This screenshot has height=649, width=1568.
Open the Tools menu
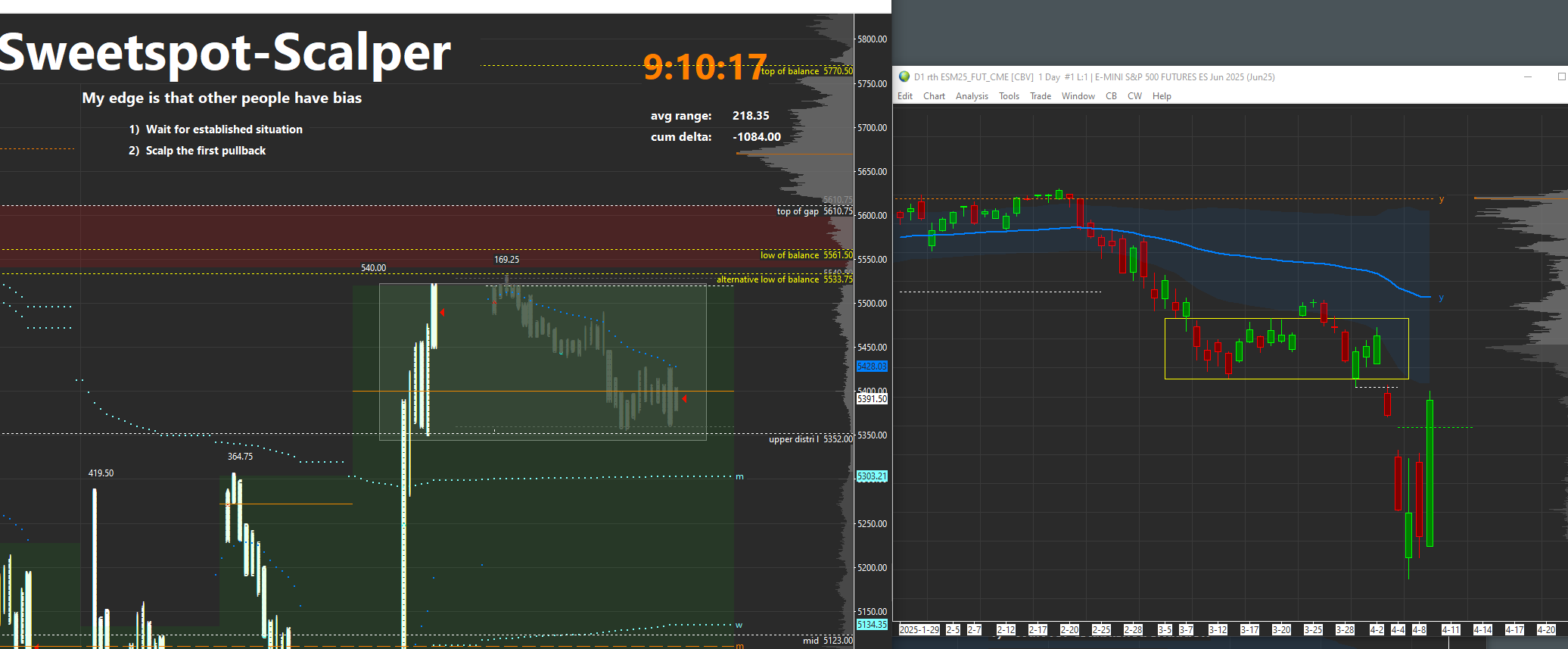[1009, 96]
